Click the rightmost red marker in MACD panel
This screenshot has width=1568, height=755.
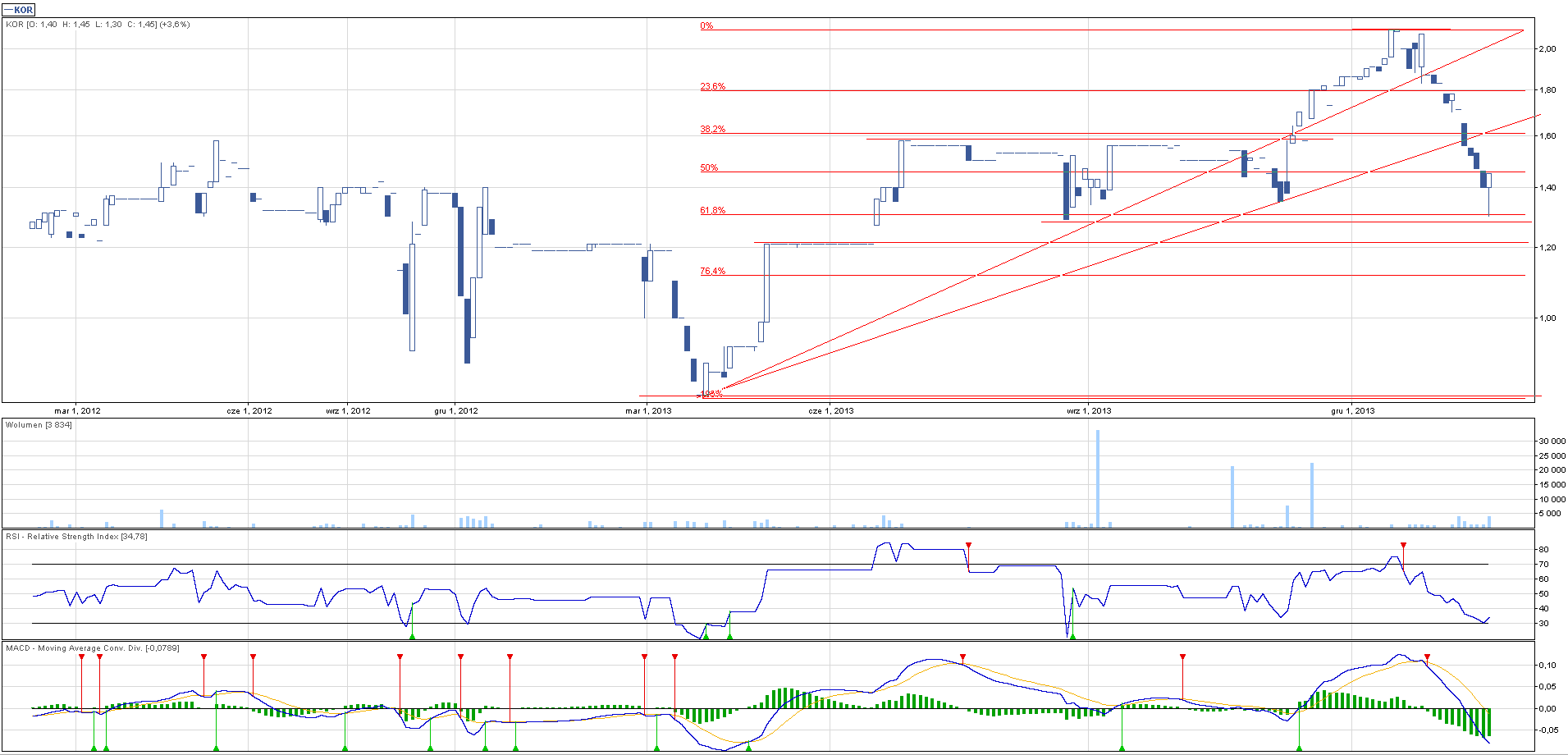click(x=1427, y=657)
